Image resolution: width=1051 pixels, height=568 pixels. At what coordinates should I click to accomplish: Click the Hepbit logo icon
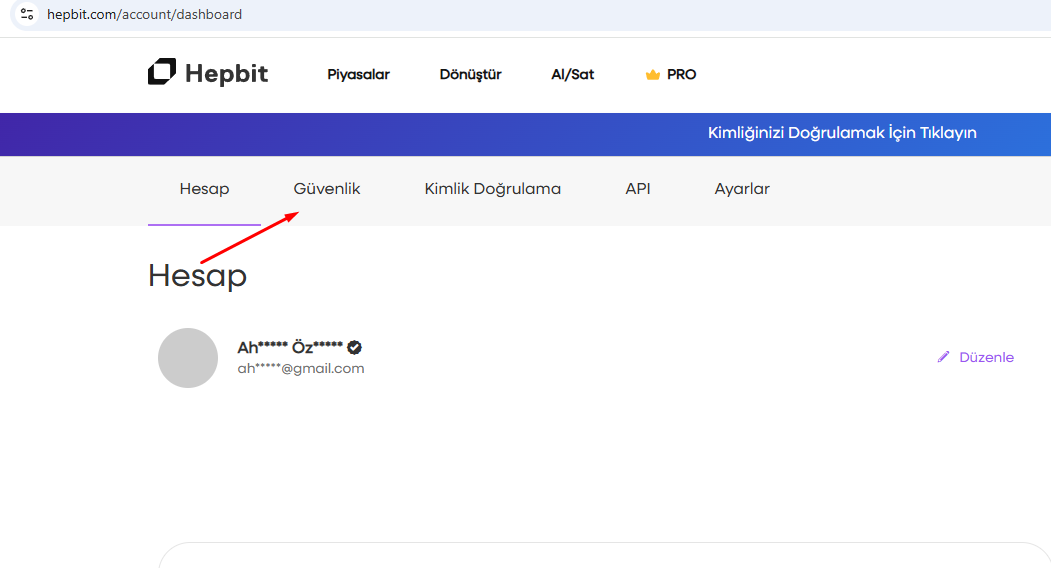(162, 73)
